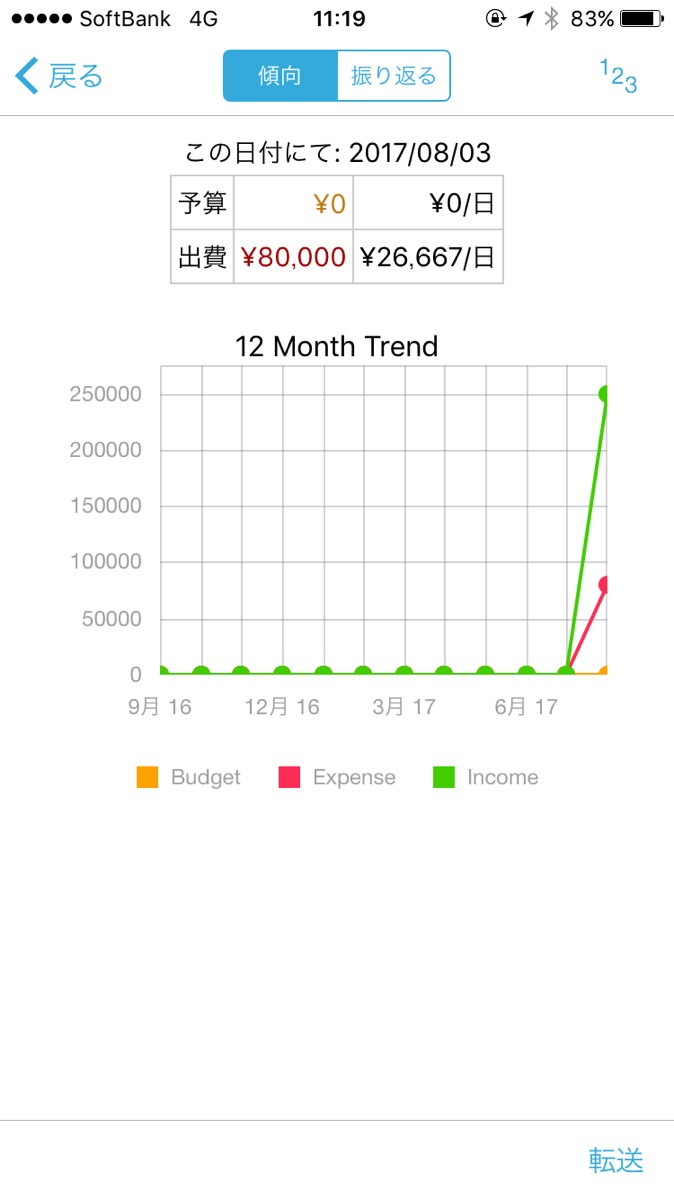Screen dimensions: 674x1200
Task: Tap the ¥26,667/日 daily expense cell
Action: (x=427, y=258)
